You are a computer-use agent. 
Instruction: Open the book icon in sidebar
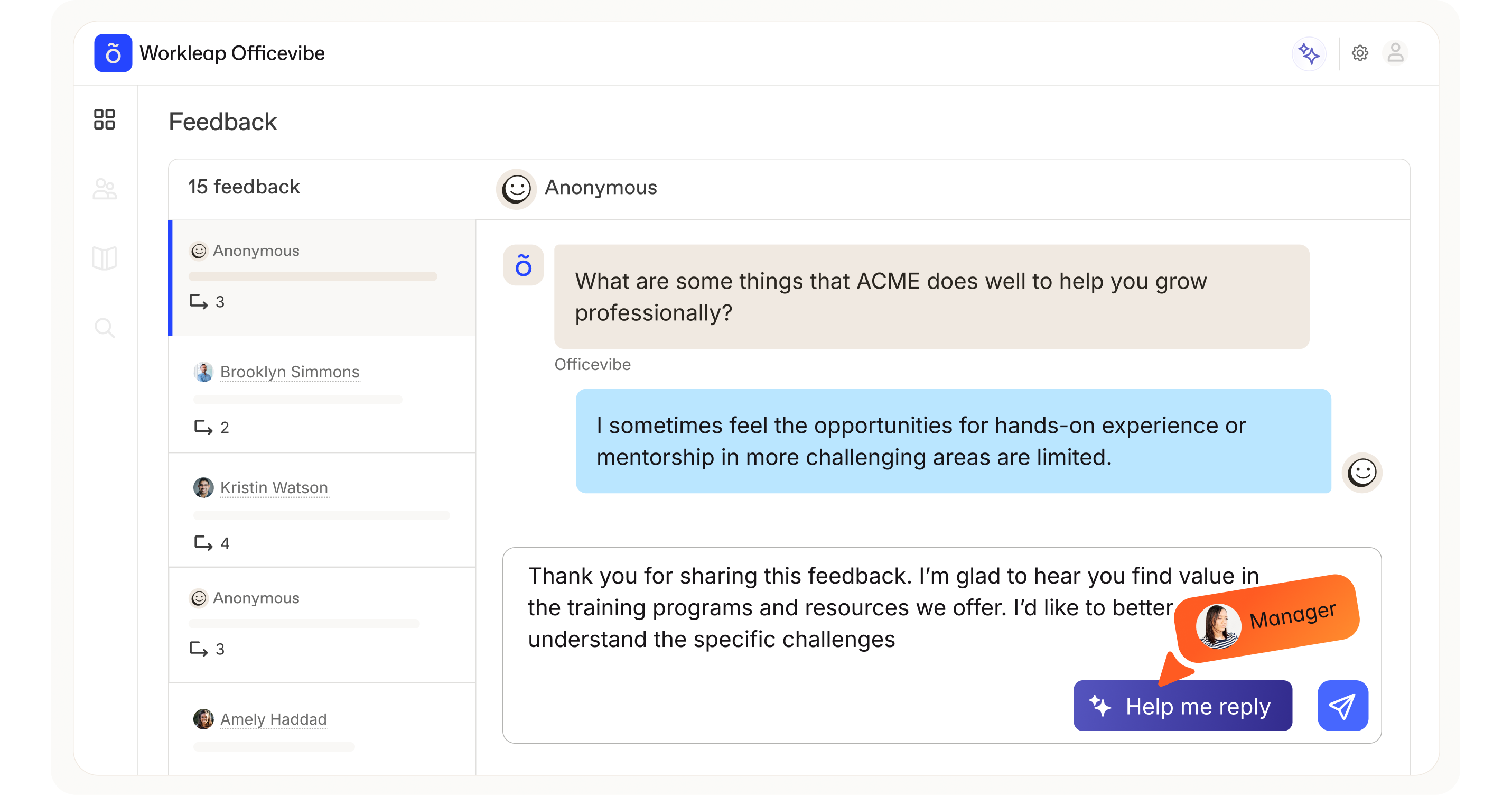click(x=105, y=258)
